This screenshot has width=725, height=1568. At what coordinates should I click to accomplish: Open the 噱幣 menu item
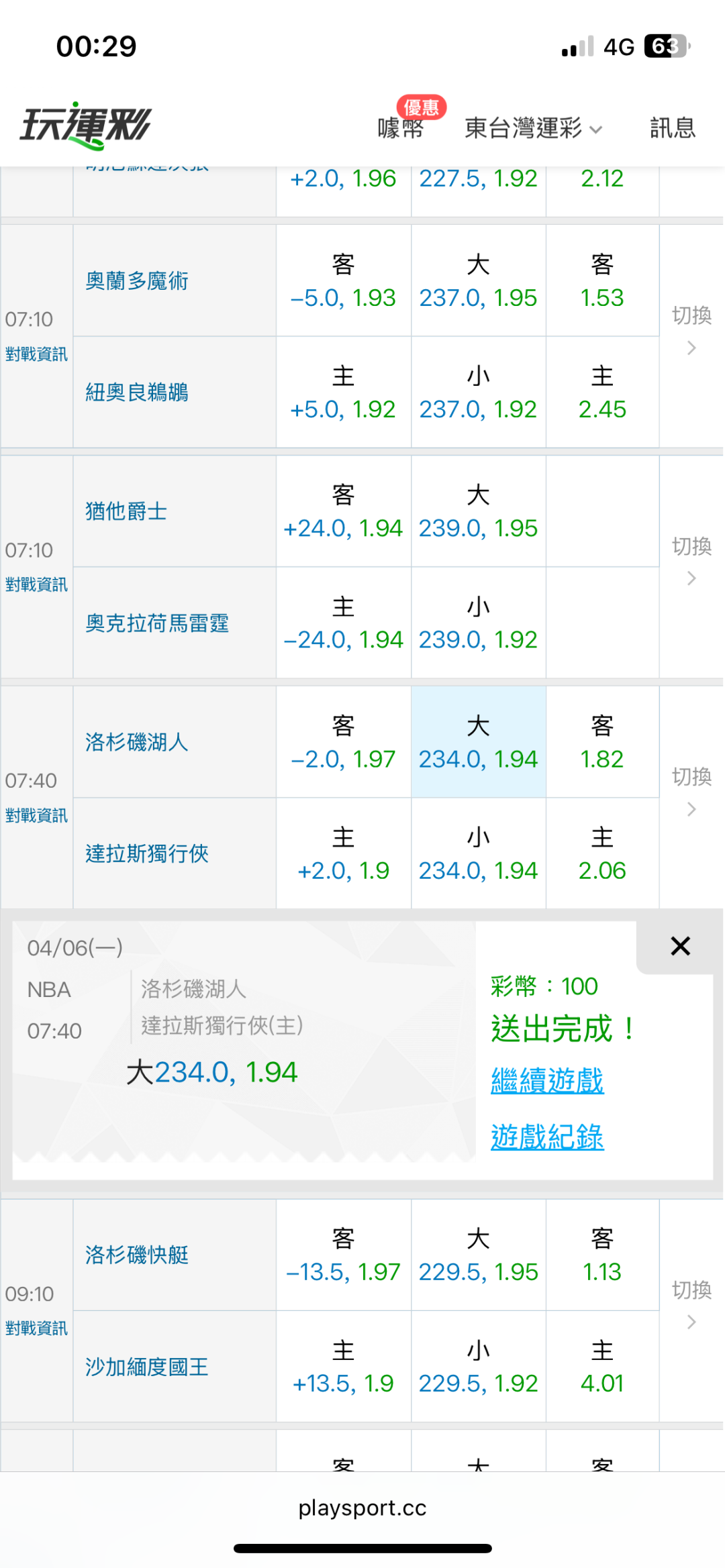pos(401,127)
